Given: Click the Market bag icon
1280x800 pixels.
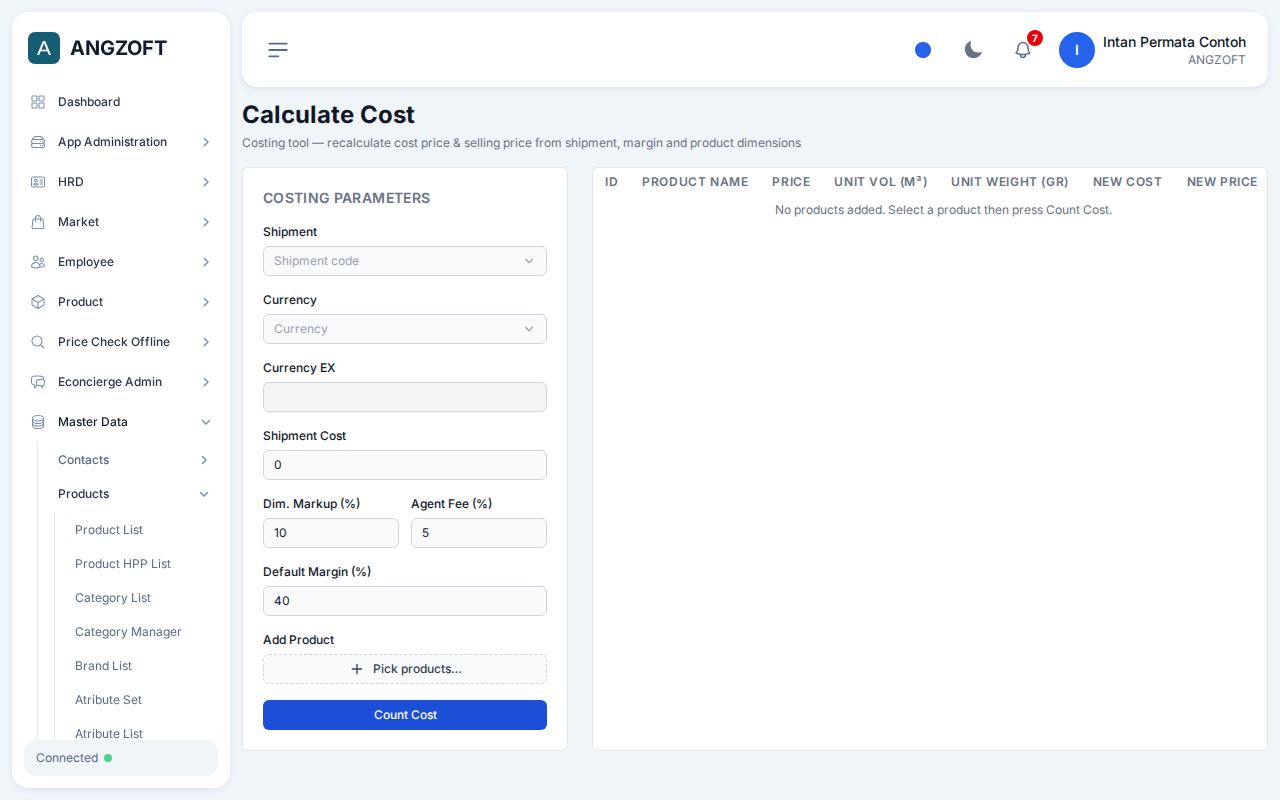Looking at the screenshot, I should [x=38, y=222].
